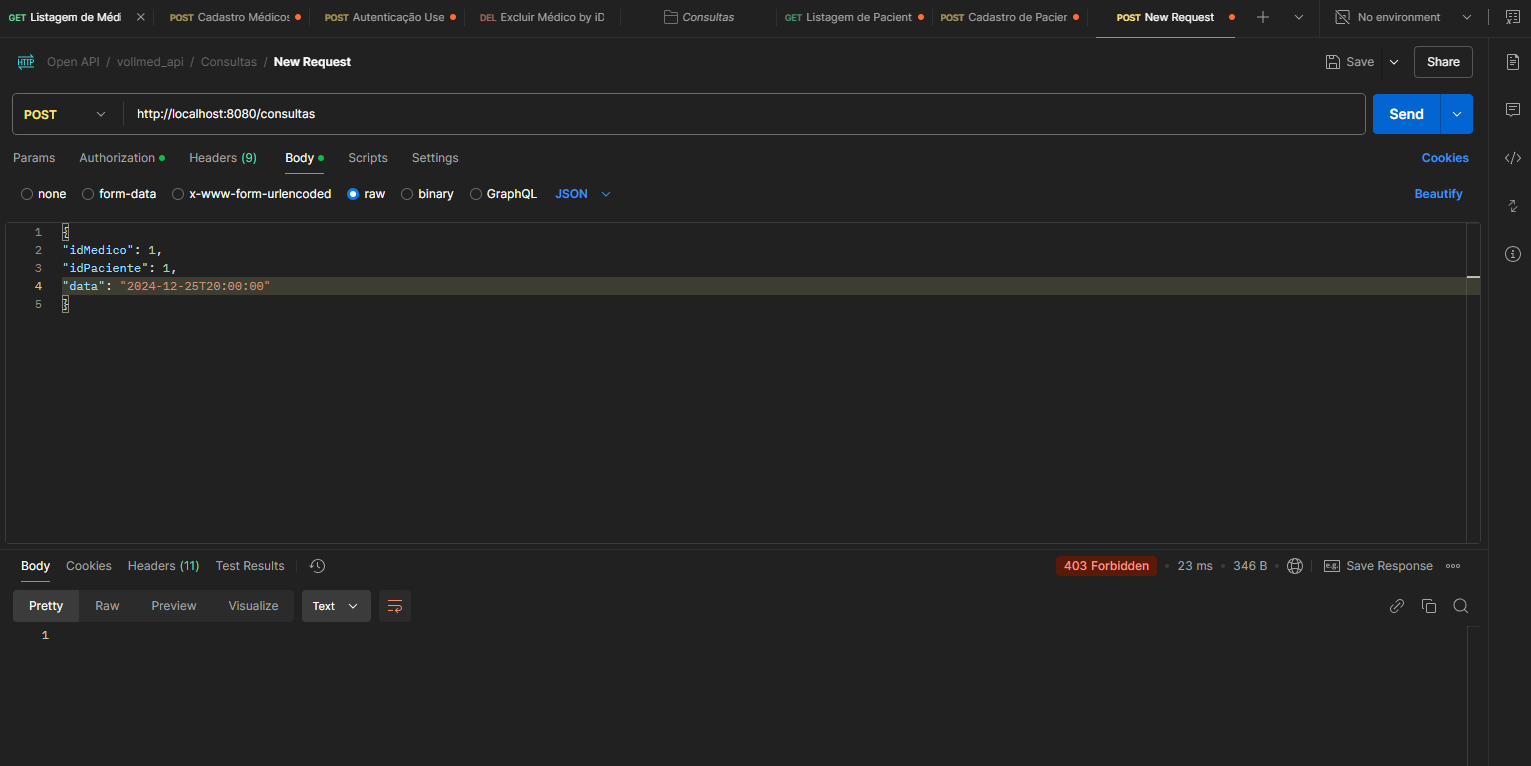This screenshot has width=1531, height=766.
Task: Click the request URL input field
Action: [x=744, y=114]
